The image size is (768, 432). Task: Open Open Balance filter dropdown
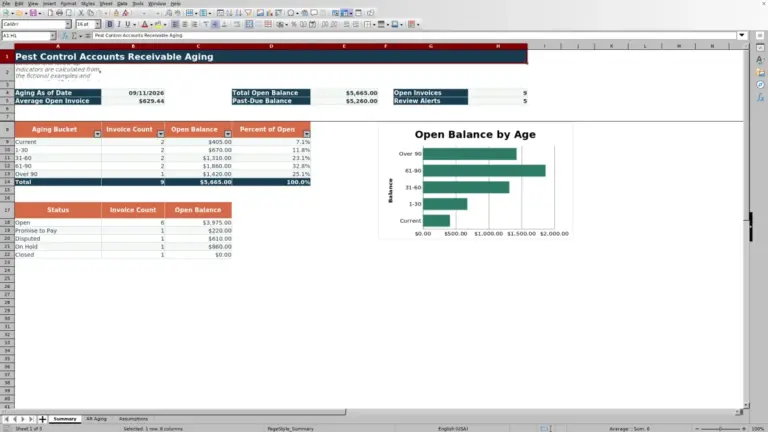pyautogui.click(x=228, y=134)
